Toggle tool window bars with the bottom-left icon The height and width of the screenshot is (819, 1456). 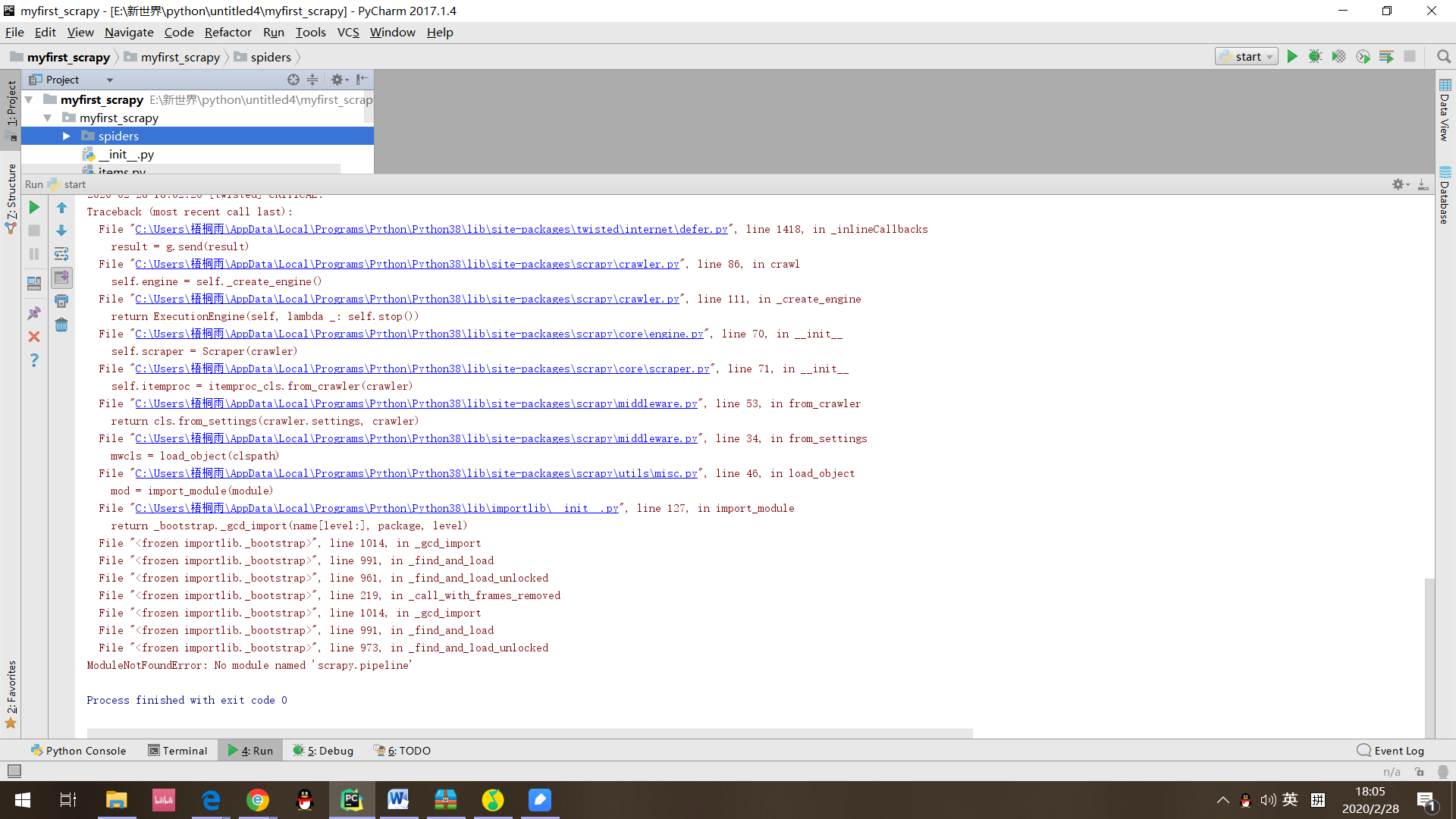tap(14, 771)
